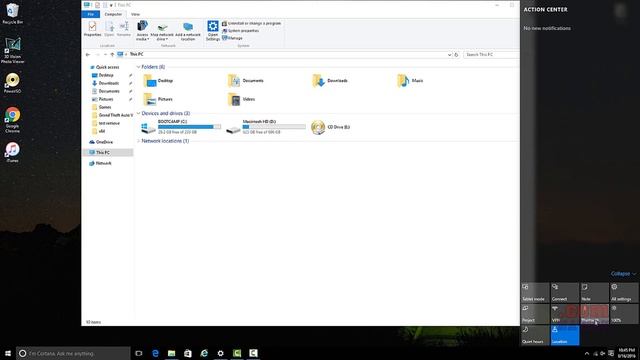The image size is (640, 360).
Task: Open the Access media dropdown
Action: click(142, 31)
